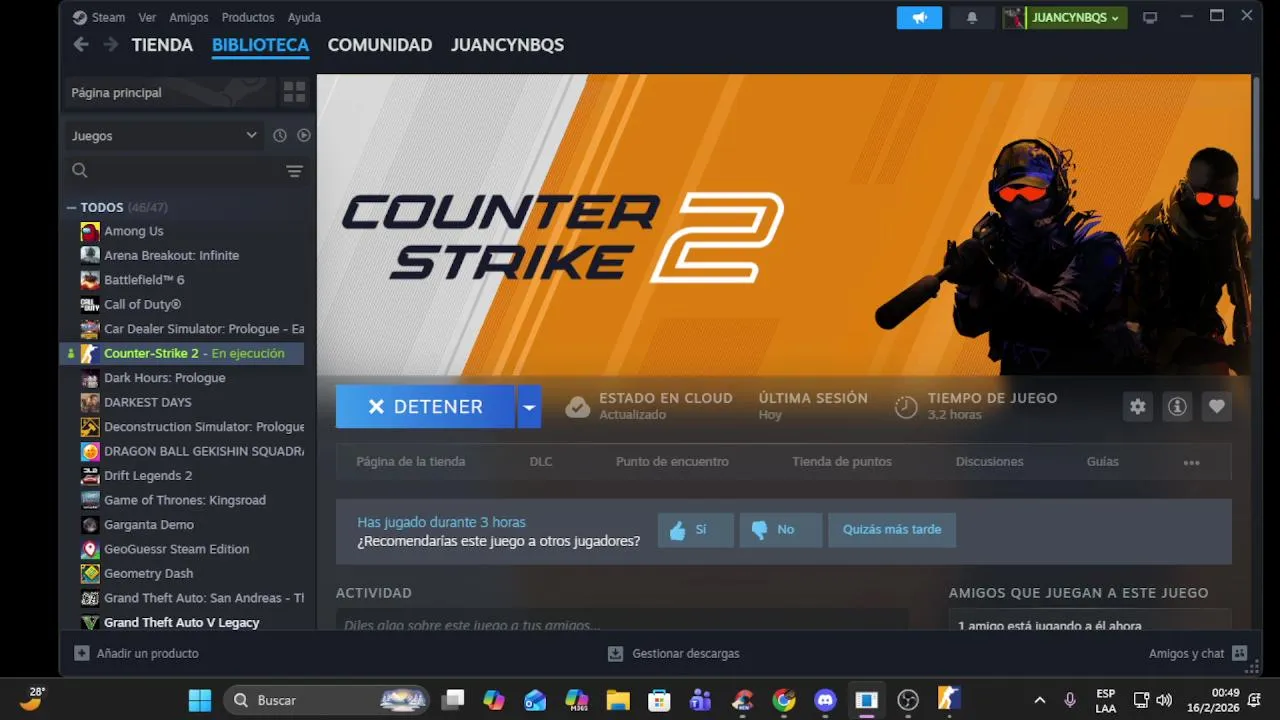1280x720 pixels.
Task: Open OBS Studio from taskbar
Action: click(908, 700)
